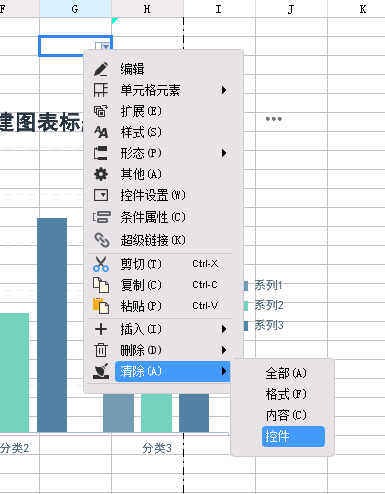The image size is (385, 494).
Task: Open the chart's three-dot more options
Action: pyautogui.click(x=274, y=119)
